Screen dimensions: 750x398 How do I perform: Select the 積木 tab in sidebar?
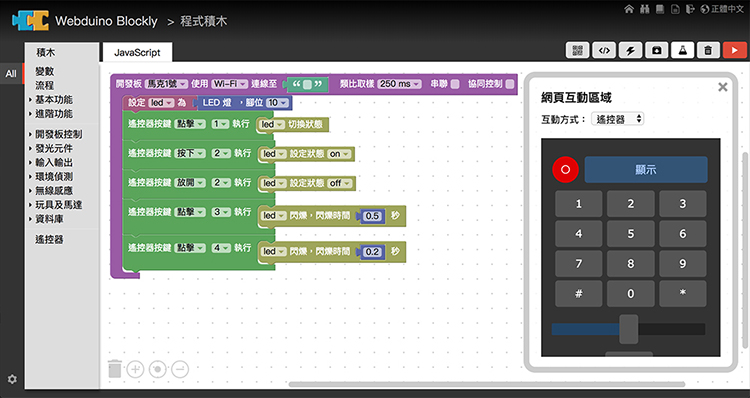pos(46,52)
